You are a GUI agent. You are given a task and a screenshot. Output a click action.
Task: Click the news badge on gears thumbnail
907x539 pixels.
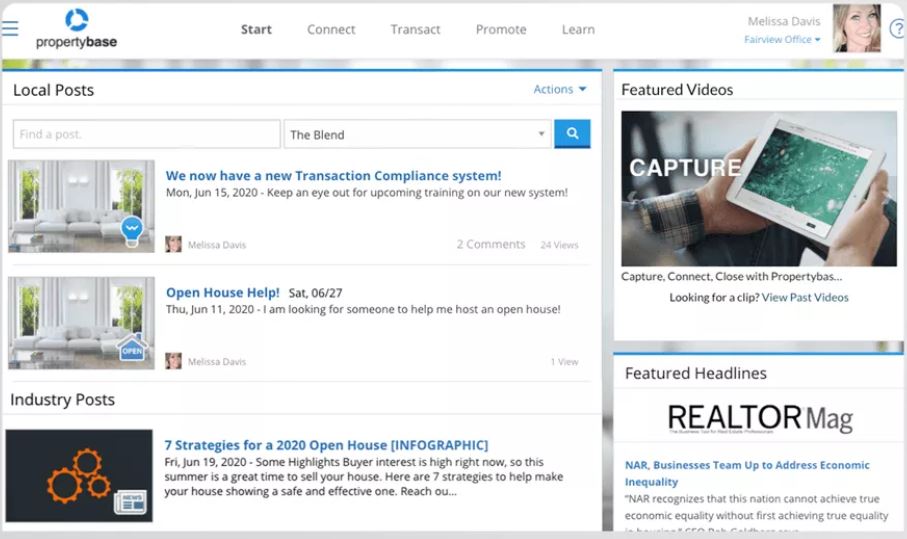[130, 502]
